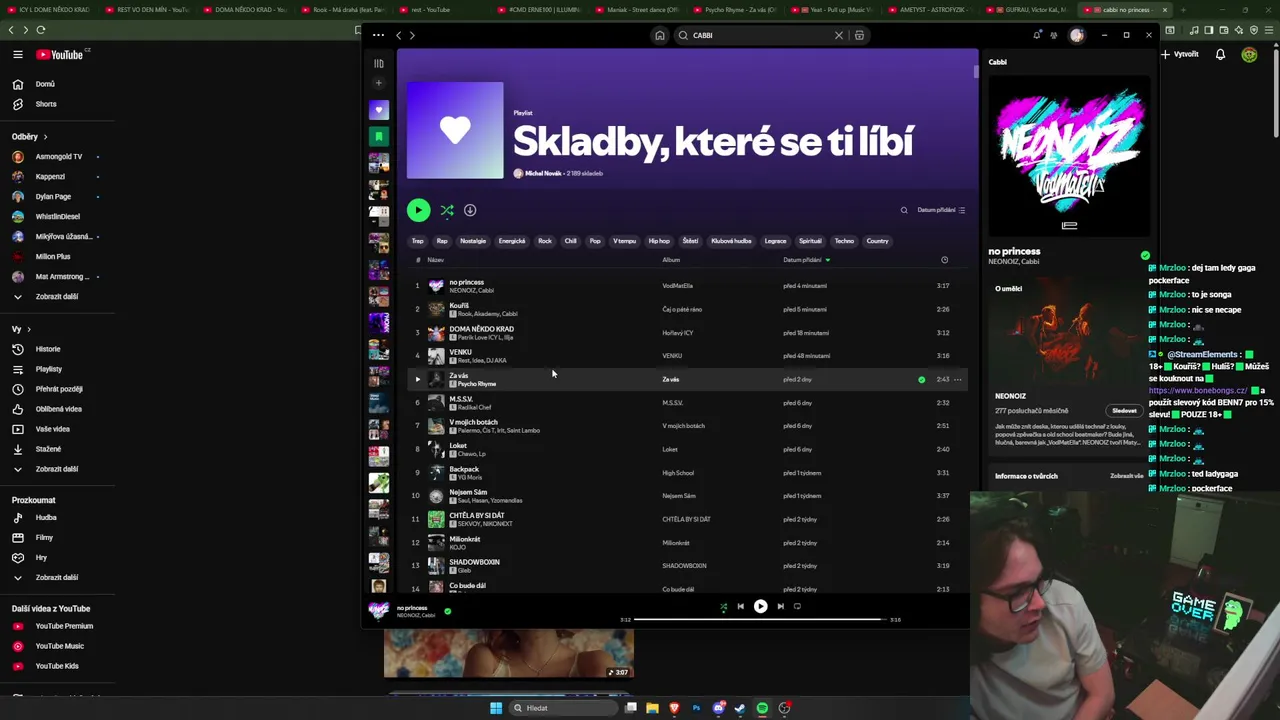Sort by Datum přidání column header

pos(806,260)
